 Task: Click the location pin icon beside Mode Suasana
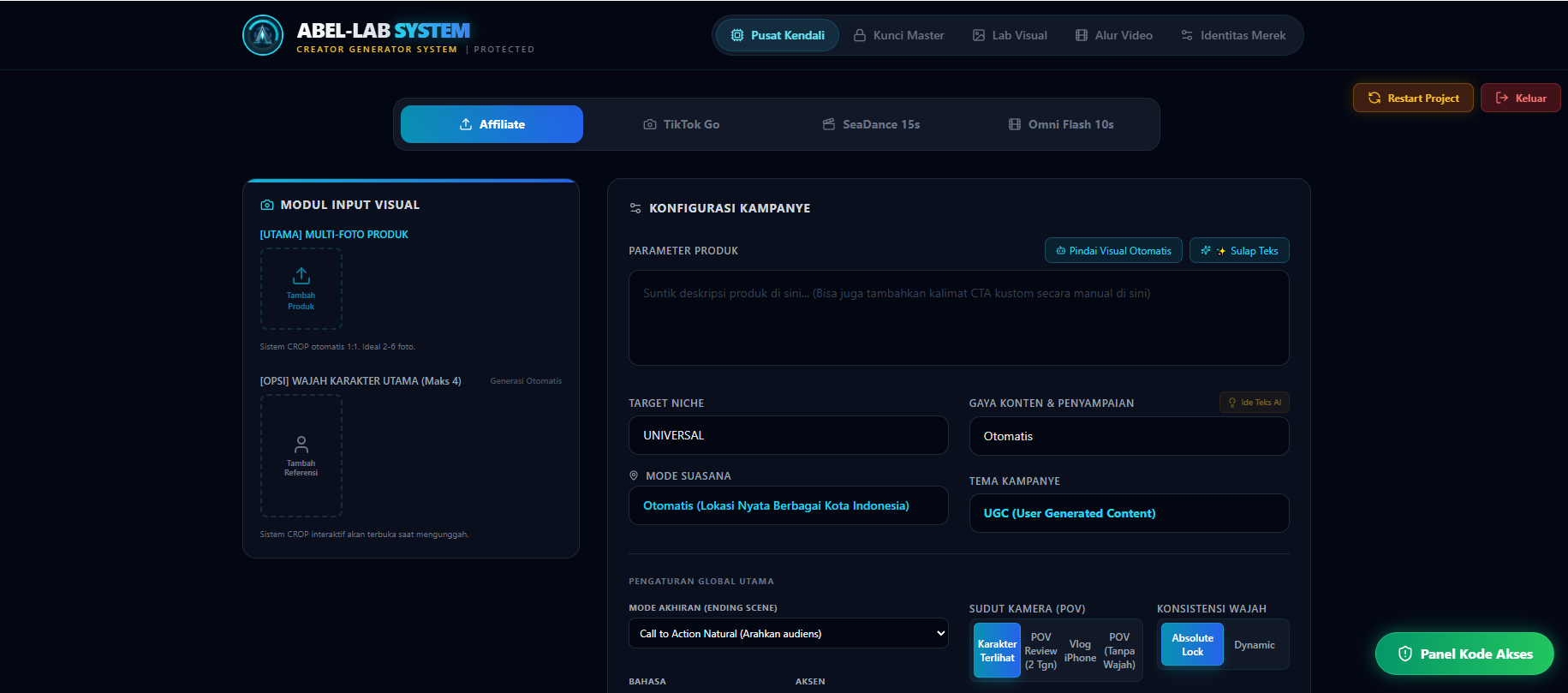pos(634,475)
